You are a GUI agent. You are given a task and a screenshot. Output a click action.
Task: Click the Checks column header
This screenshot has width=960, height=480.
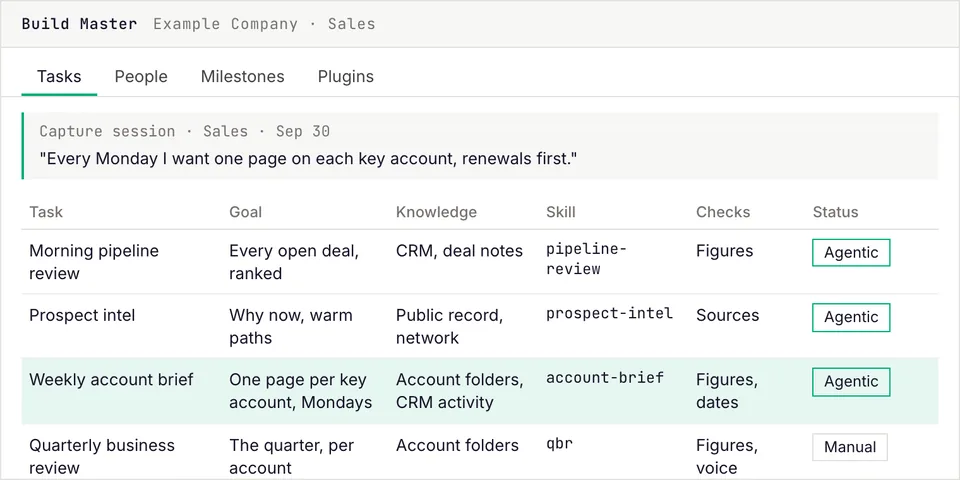click(x=723, y=212)
